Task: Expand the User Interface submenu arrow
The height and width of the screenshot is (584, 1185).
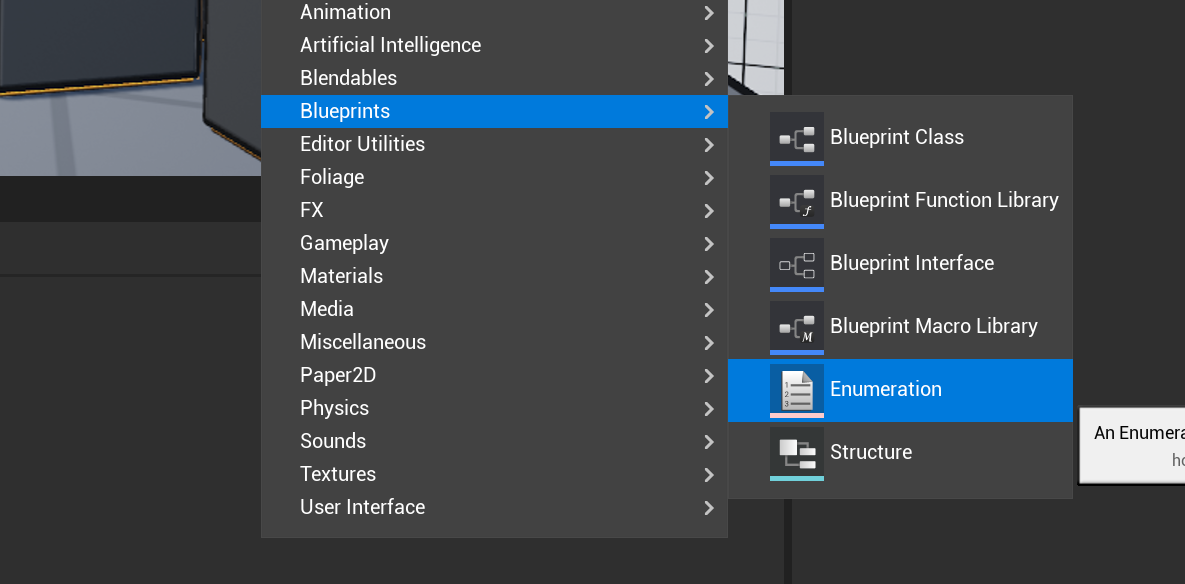Action: (709, 508)
